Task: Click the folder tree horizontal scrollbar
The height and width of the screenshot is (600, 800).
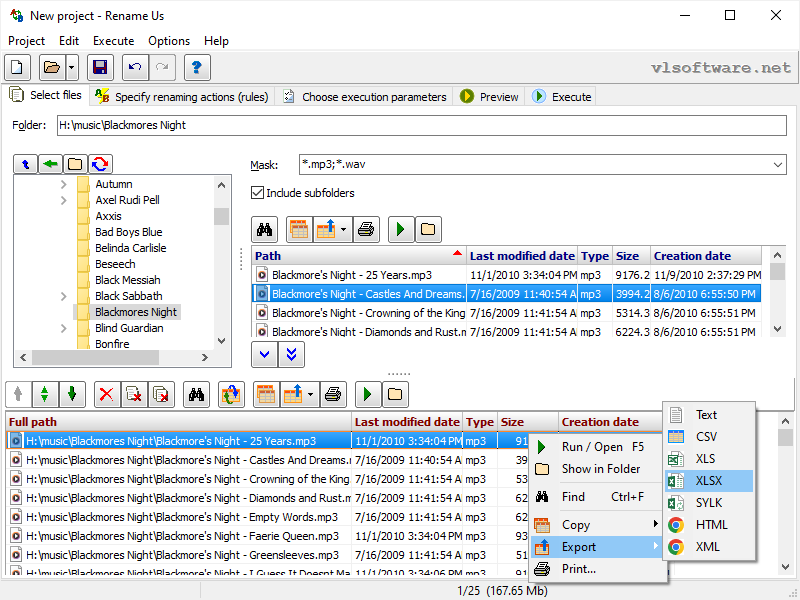Action: (x=114, y=358)
